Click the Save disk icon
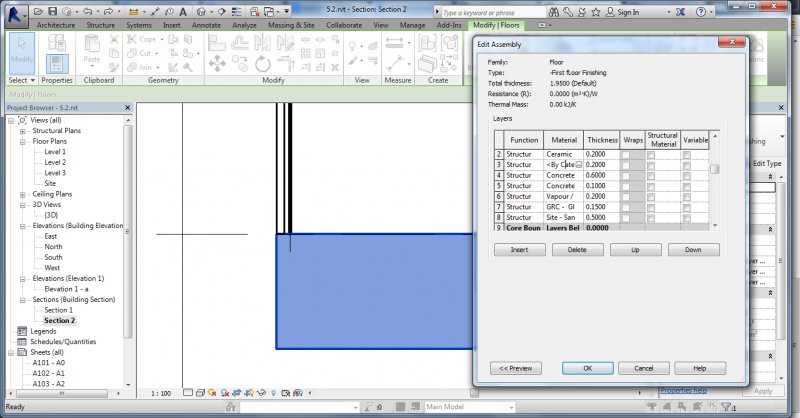The width and height of the screenshot is (800, 418). 53,11
